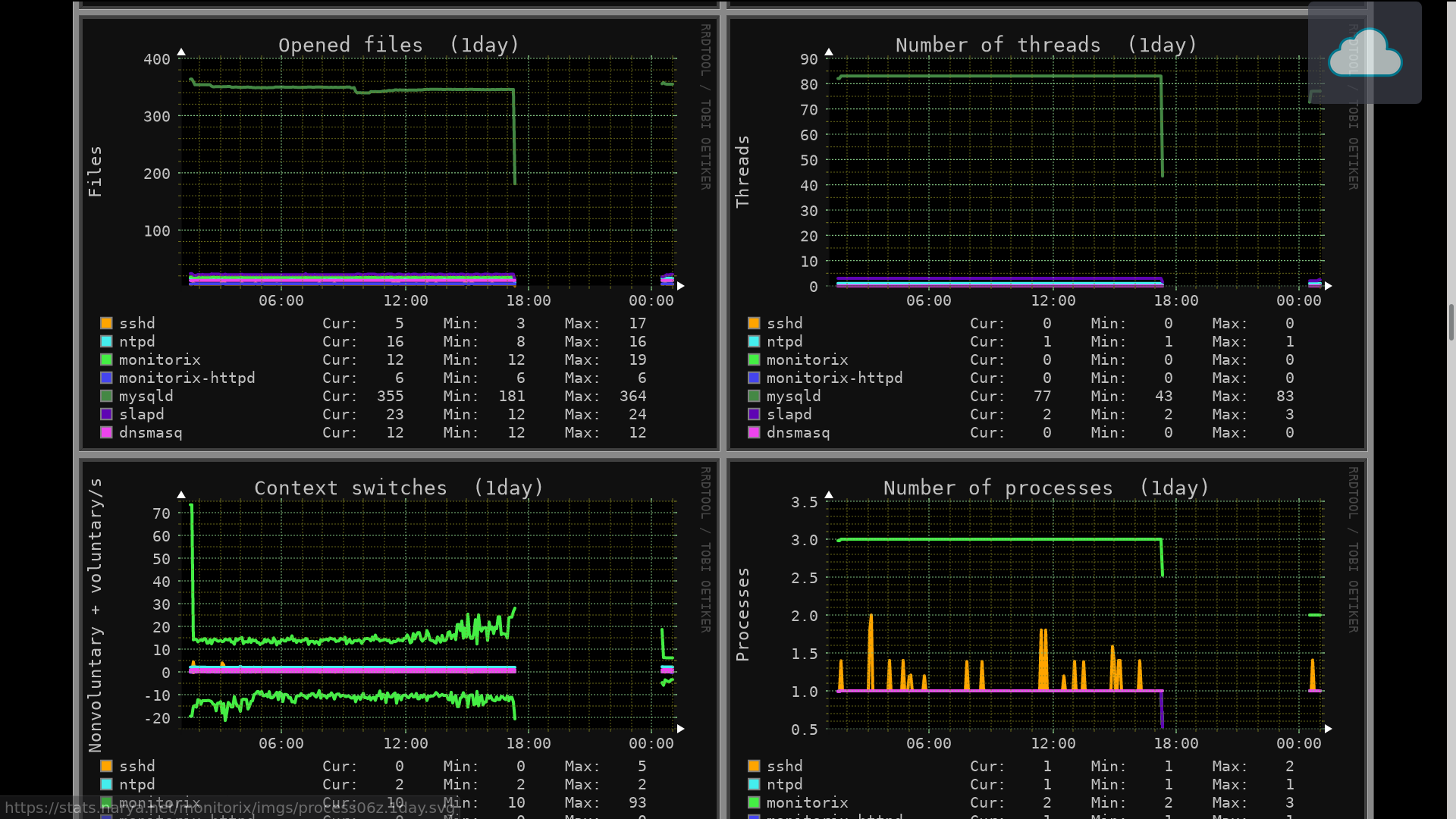
Task: Click orange sshd swatch in Context switches legend
Action: [106, 766]
